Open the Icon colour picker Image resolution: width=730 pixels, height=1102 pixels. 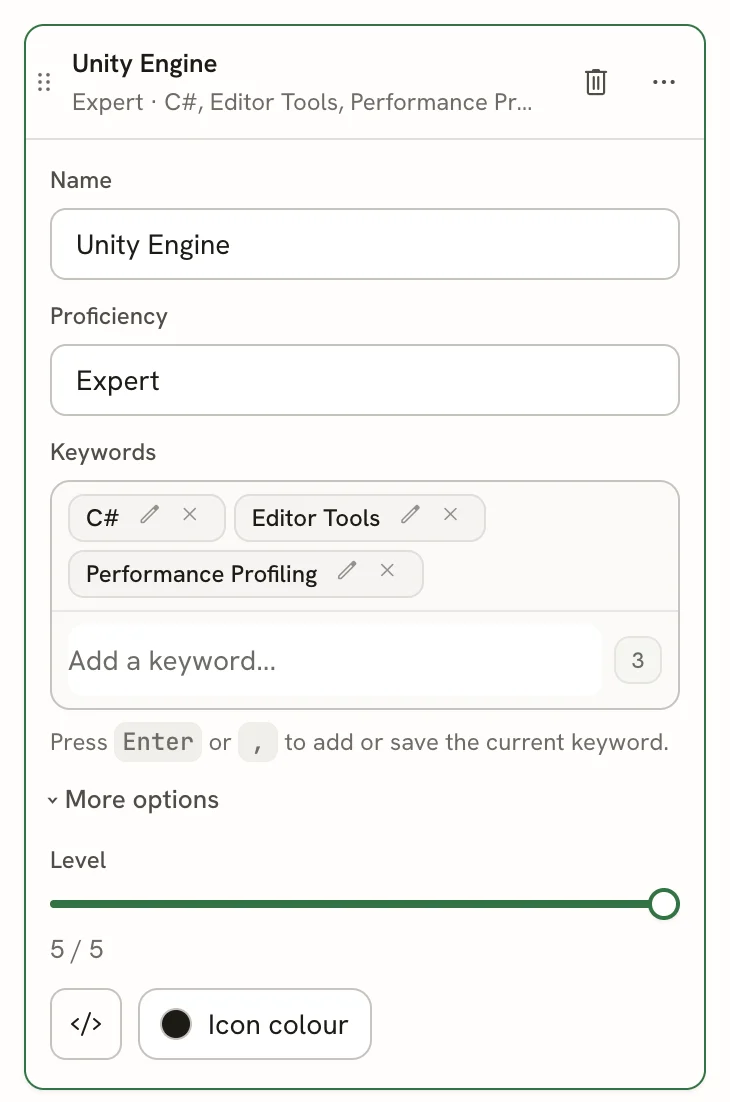tap(254, 1024)
